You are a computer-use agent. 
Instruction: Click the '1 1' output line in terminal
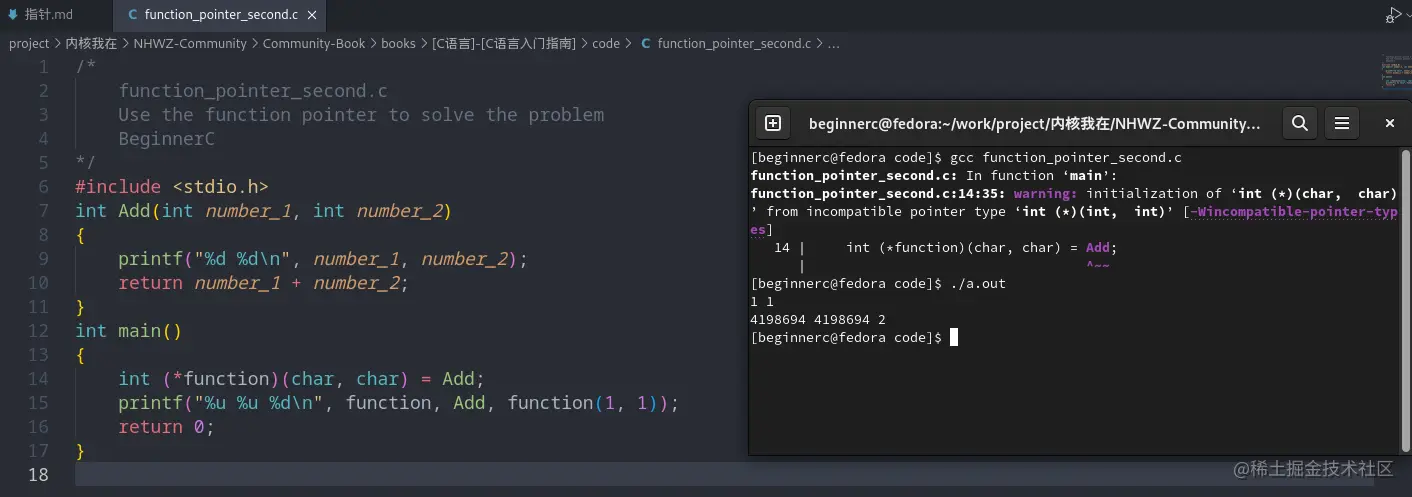click(x=762, y=302)
